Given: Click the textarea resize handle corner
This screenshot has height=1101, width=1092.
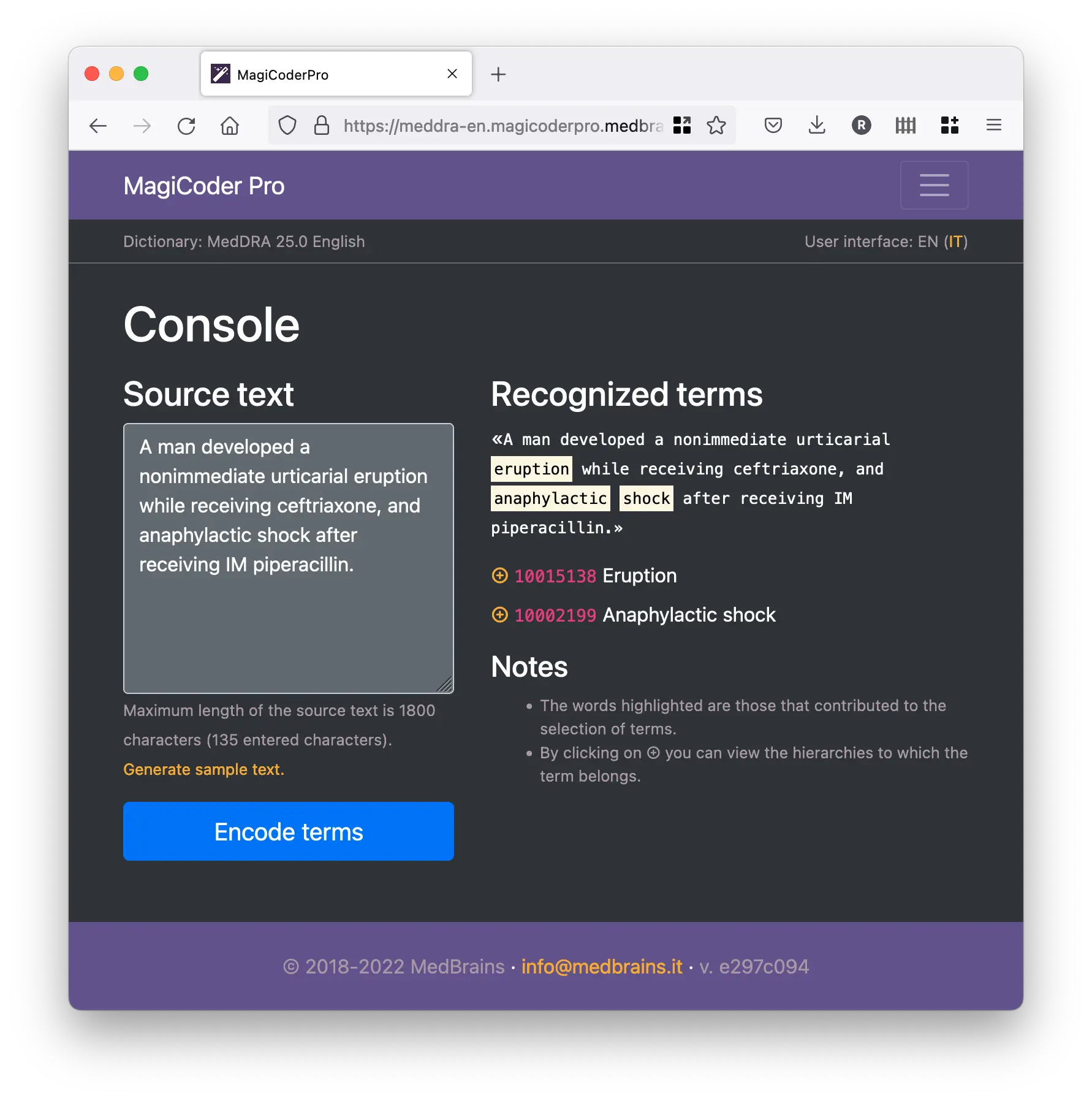Looking at the screenshot, I should click(x=446, y=685).
